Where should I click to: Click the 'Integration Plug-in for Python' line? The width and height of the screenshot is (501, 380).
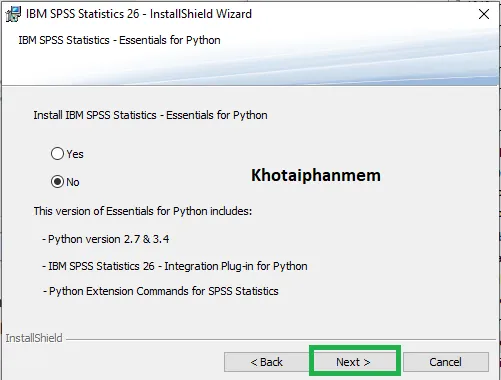click(175, 266)
